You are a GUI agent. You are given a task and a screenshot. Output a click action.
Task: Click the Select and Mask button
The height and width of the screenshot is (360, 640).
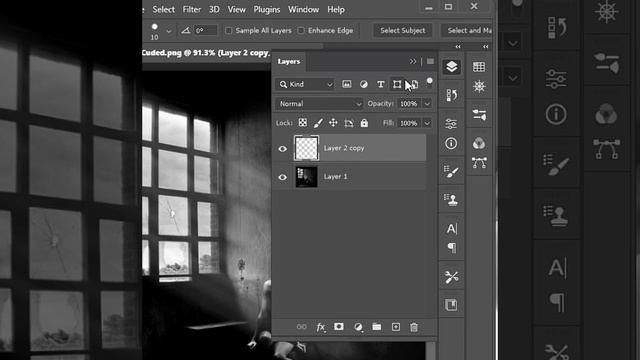pyautogui.click(x=467, y=31)
